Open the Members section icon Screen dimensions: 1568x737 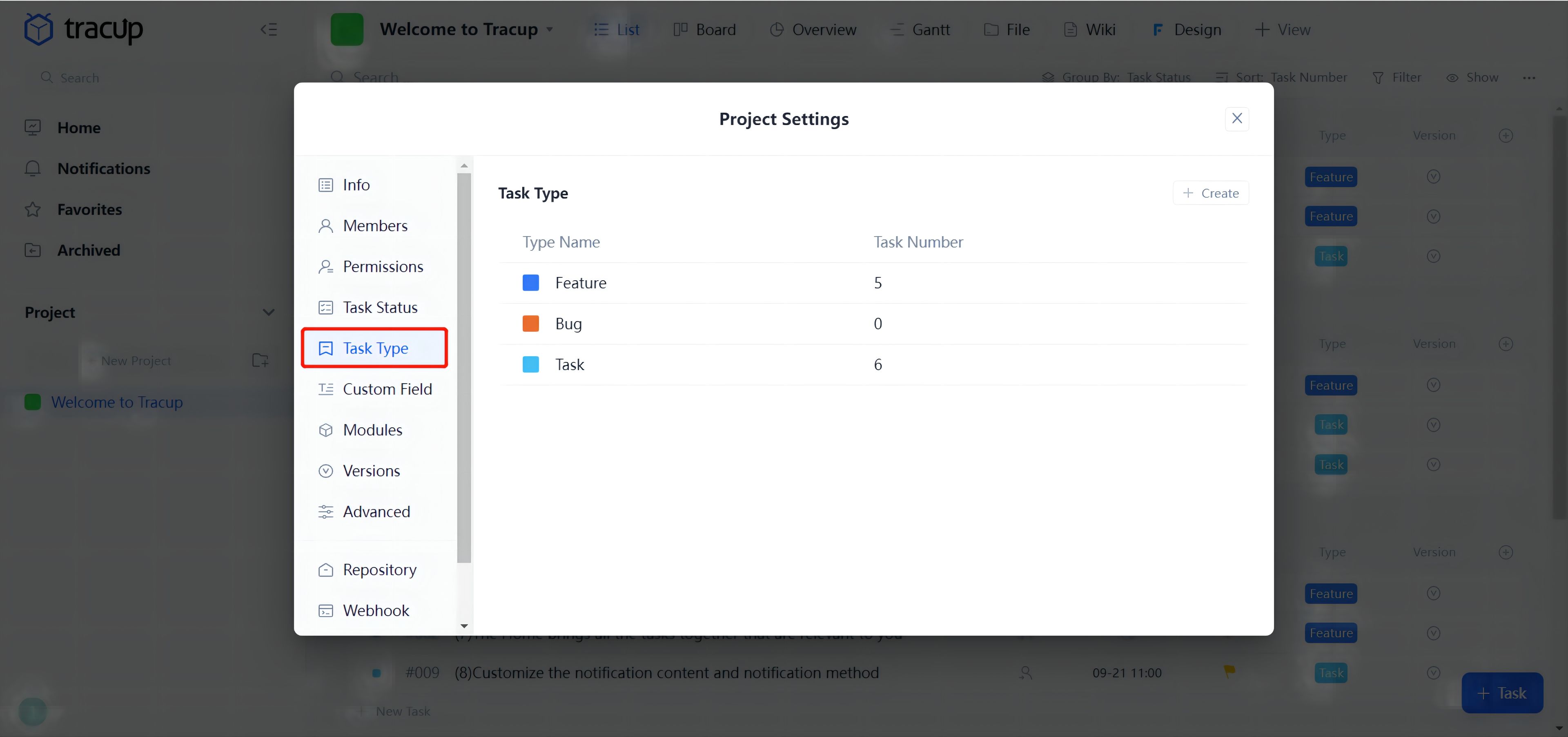(x=326, y=226)
